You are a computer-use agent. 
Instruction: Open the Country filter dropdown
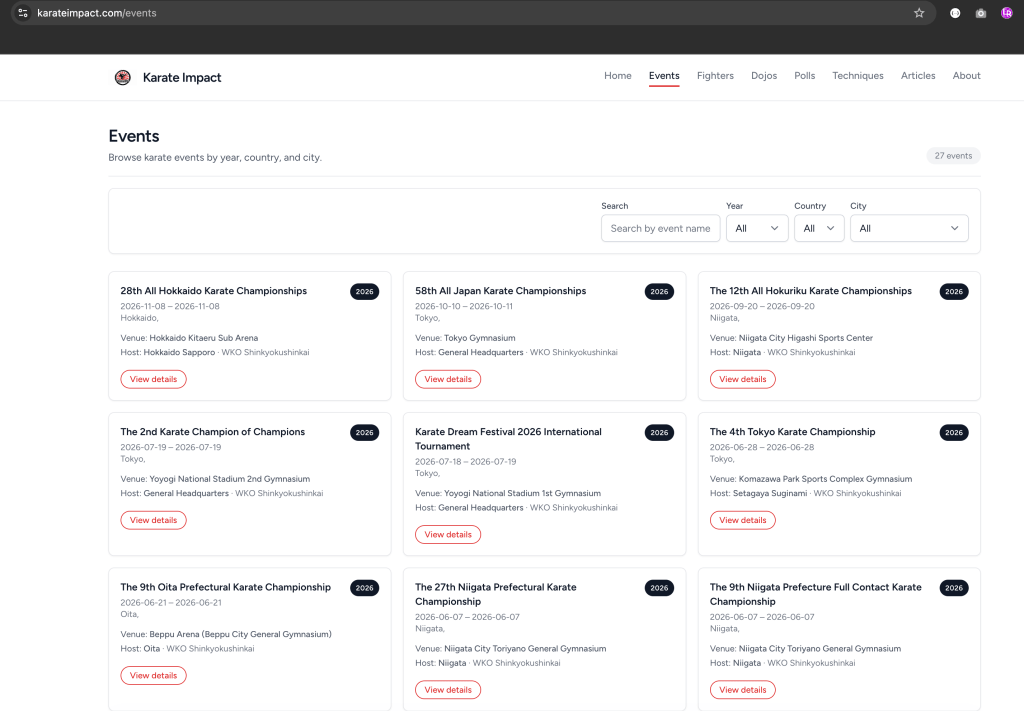pyautogui.click(x=819, y=228)
